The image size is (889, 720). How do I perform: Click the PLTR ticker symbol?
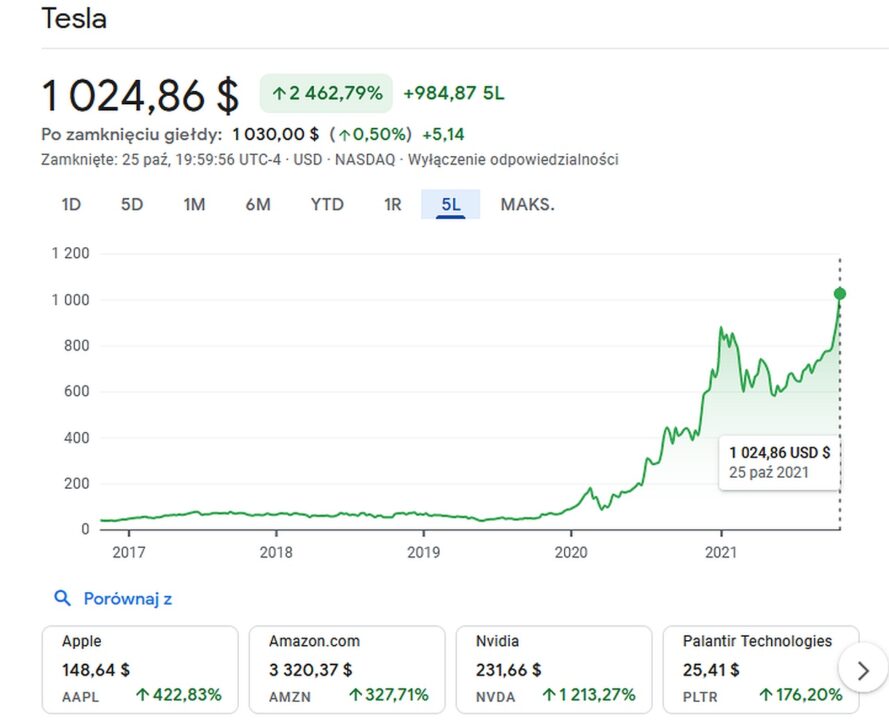tap(700, 697)
